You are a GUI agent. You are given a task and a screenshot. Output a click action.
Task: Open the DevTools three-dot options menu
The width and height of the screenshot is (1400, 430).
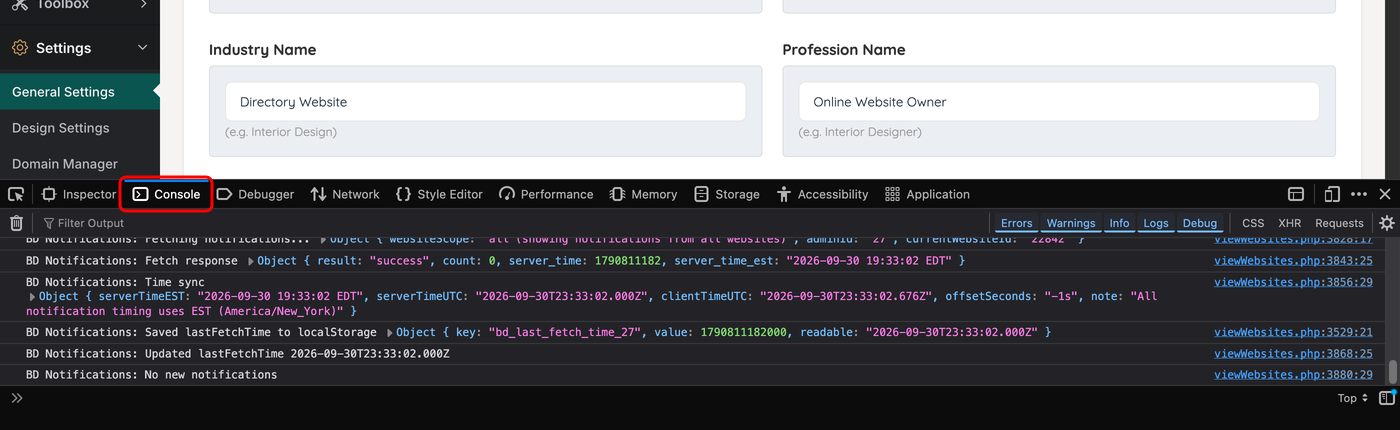click(x=1358, y=194)
